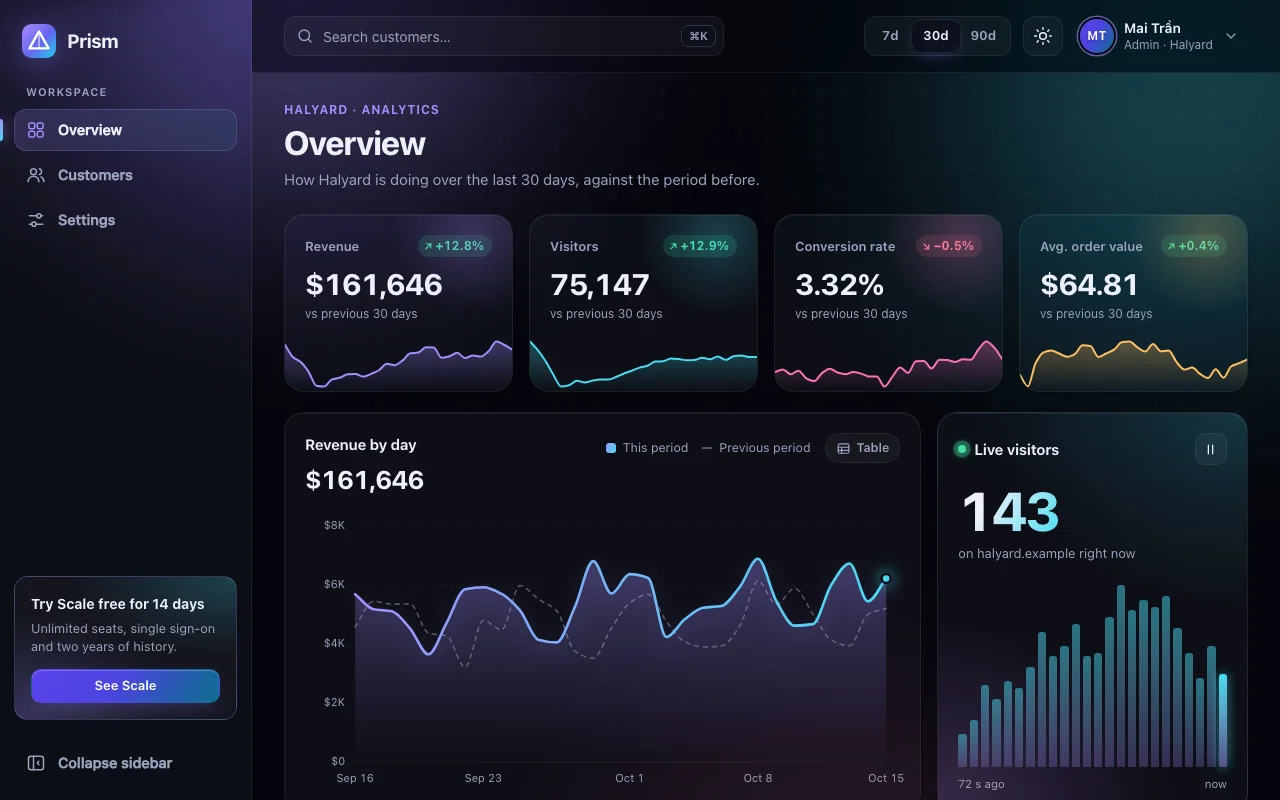Click the 75,147 Visitors value
The image size is (1280, 800).
(600, 285)
